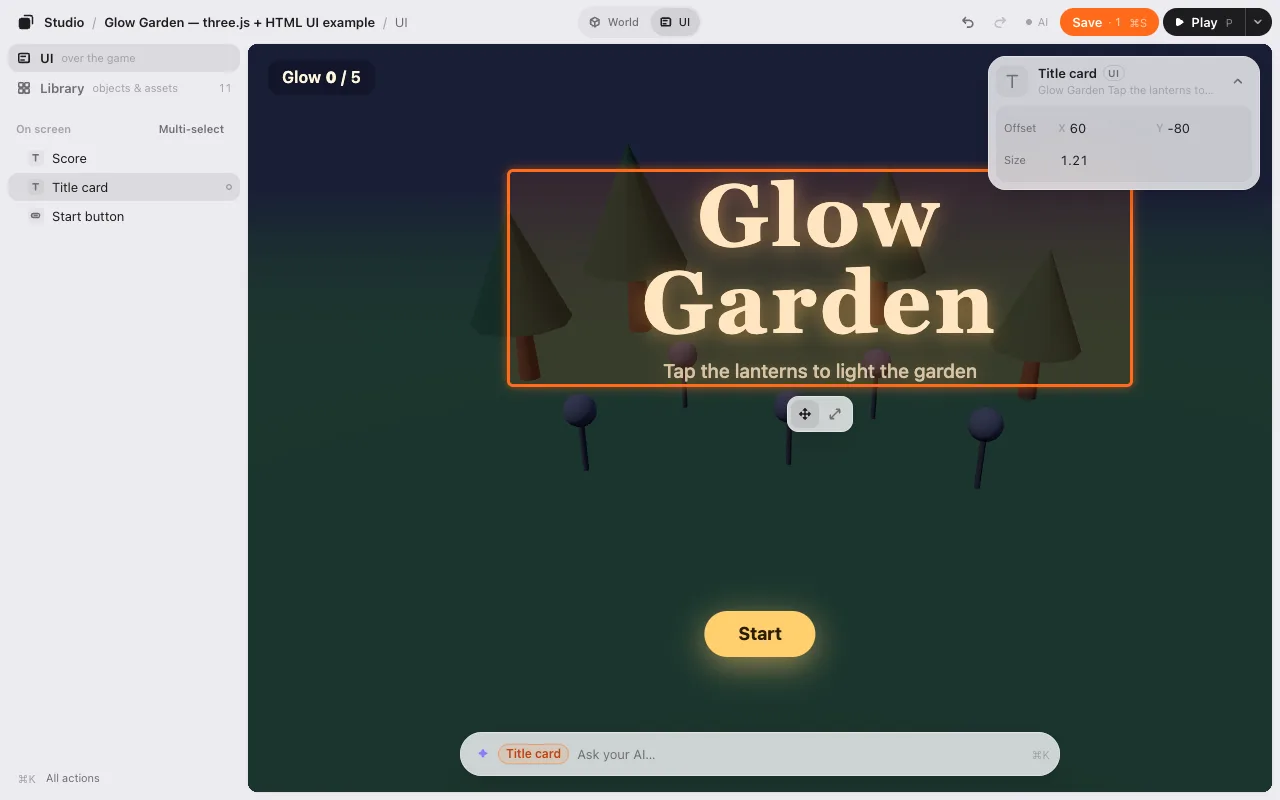
Task: Select the Score item in the list
Action: coord(124,158)
